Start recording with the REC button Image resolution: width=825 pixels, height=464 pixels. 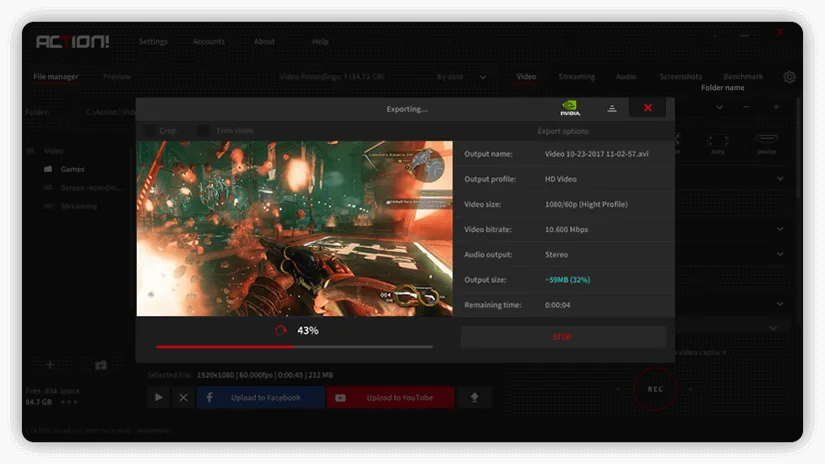point(655,389)
